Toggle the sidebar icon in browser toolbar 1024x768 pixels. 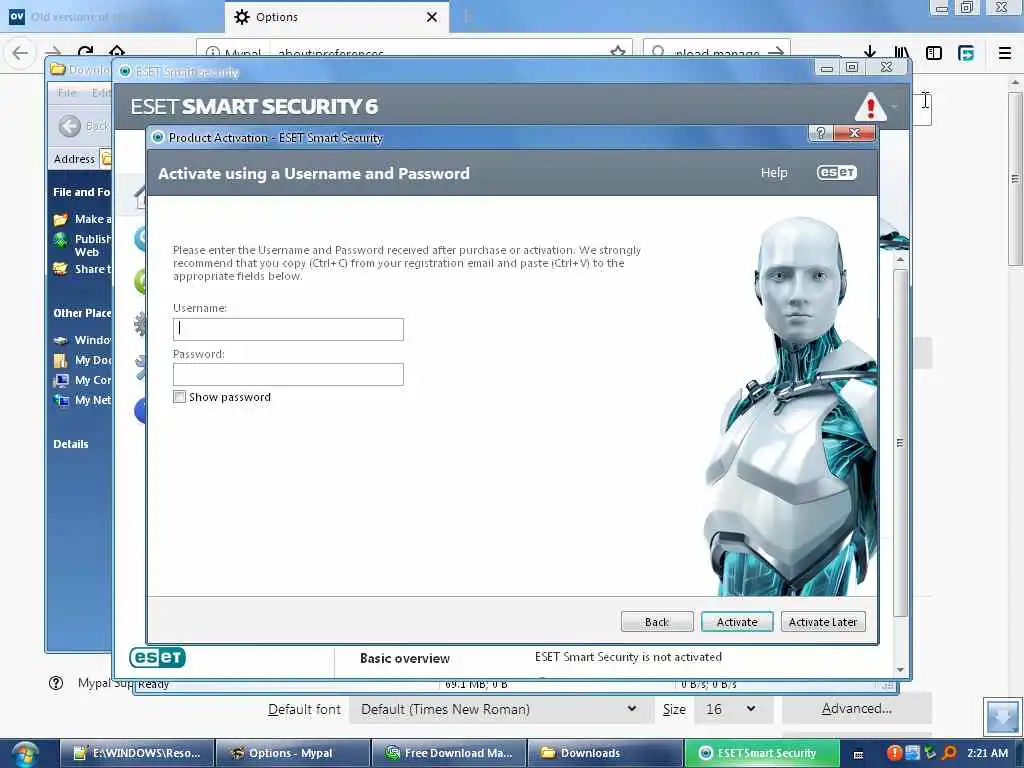coord(934,53)
